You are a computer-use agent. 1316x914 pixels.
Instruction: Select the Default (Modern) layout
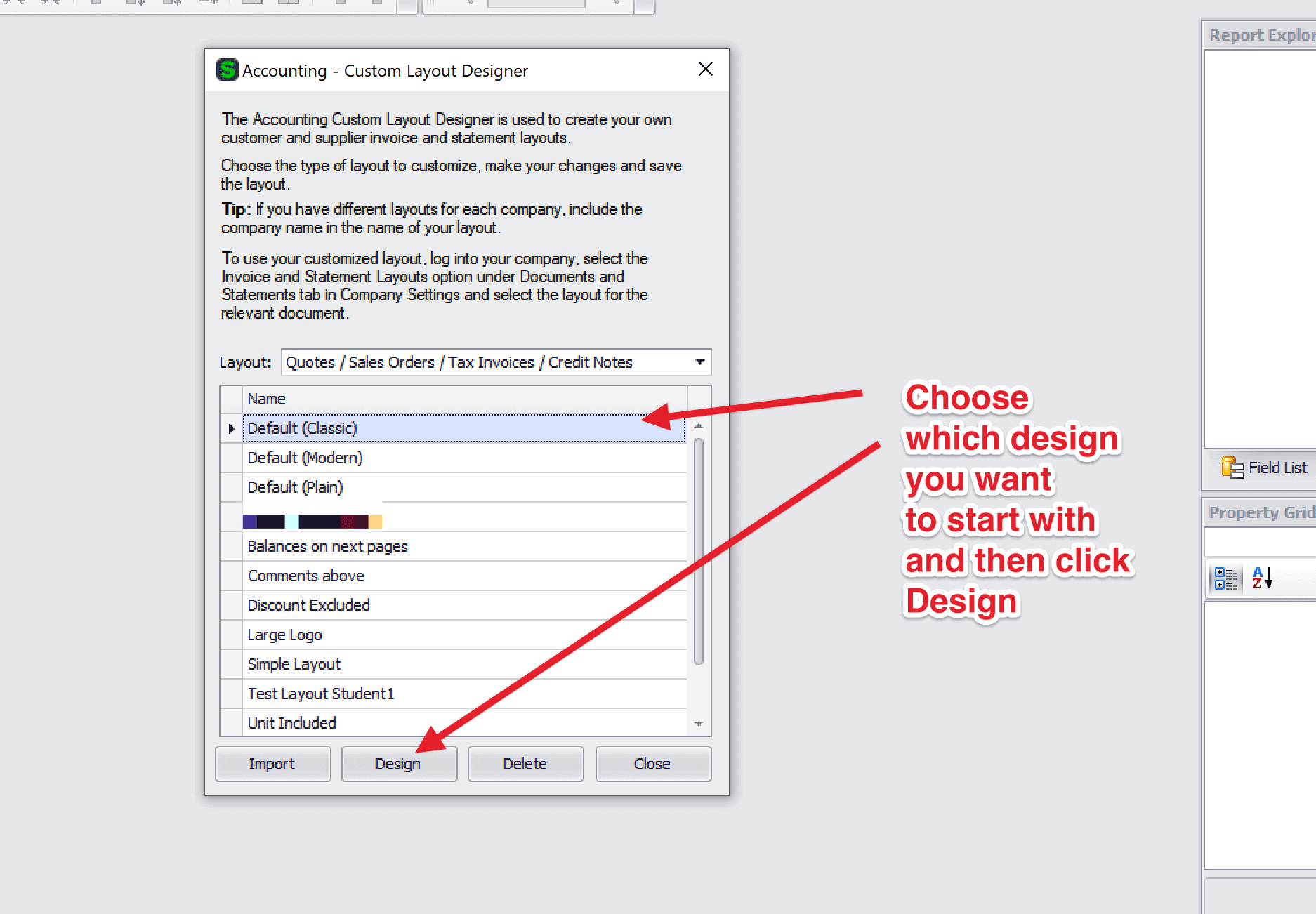tap(305, 458)
